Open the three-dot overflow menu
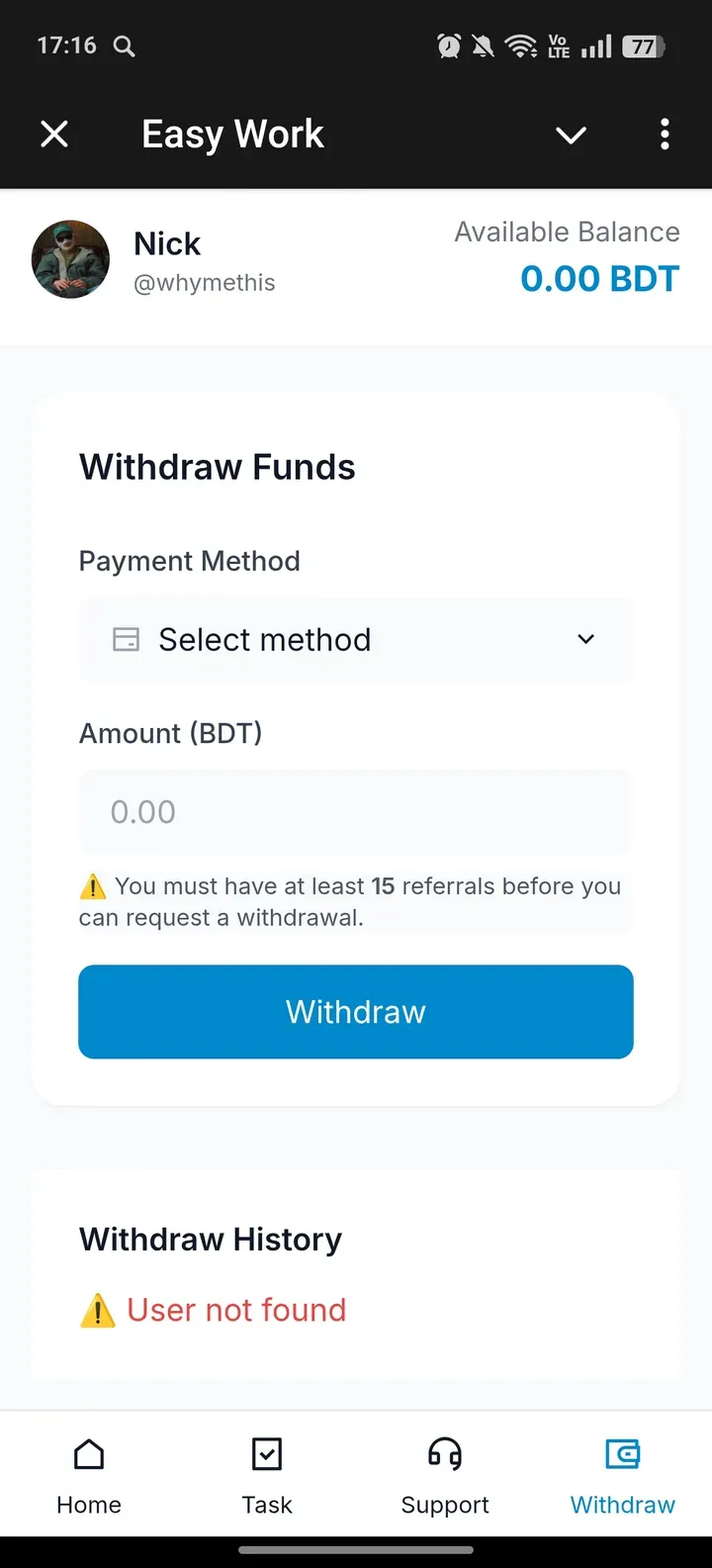This screenshot has width=712, height=1568. coord(665,135)
